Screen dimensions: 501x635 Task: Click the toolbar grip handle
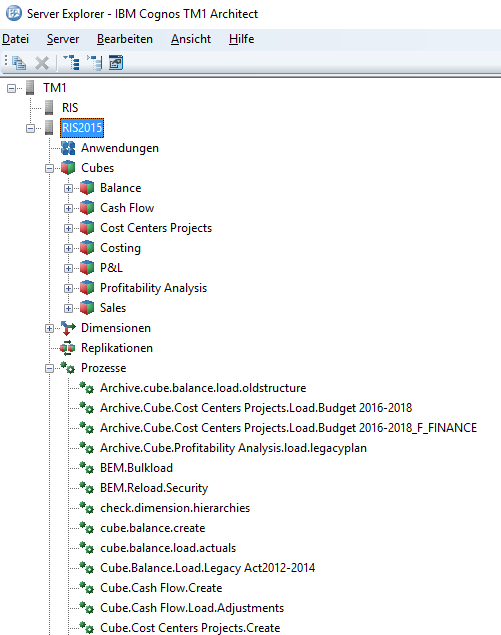[x=6, y=61]
